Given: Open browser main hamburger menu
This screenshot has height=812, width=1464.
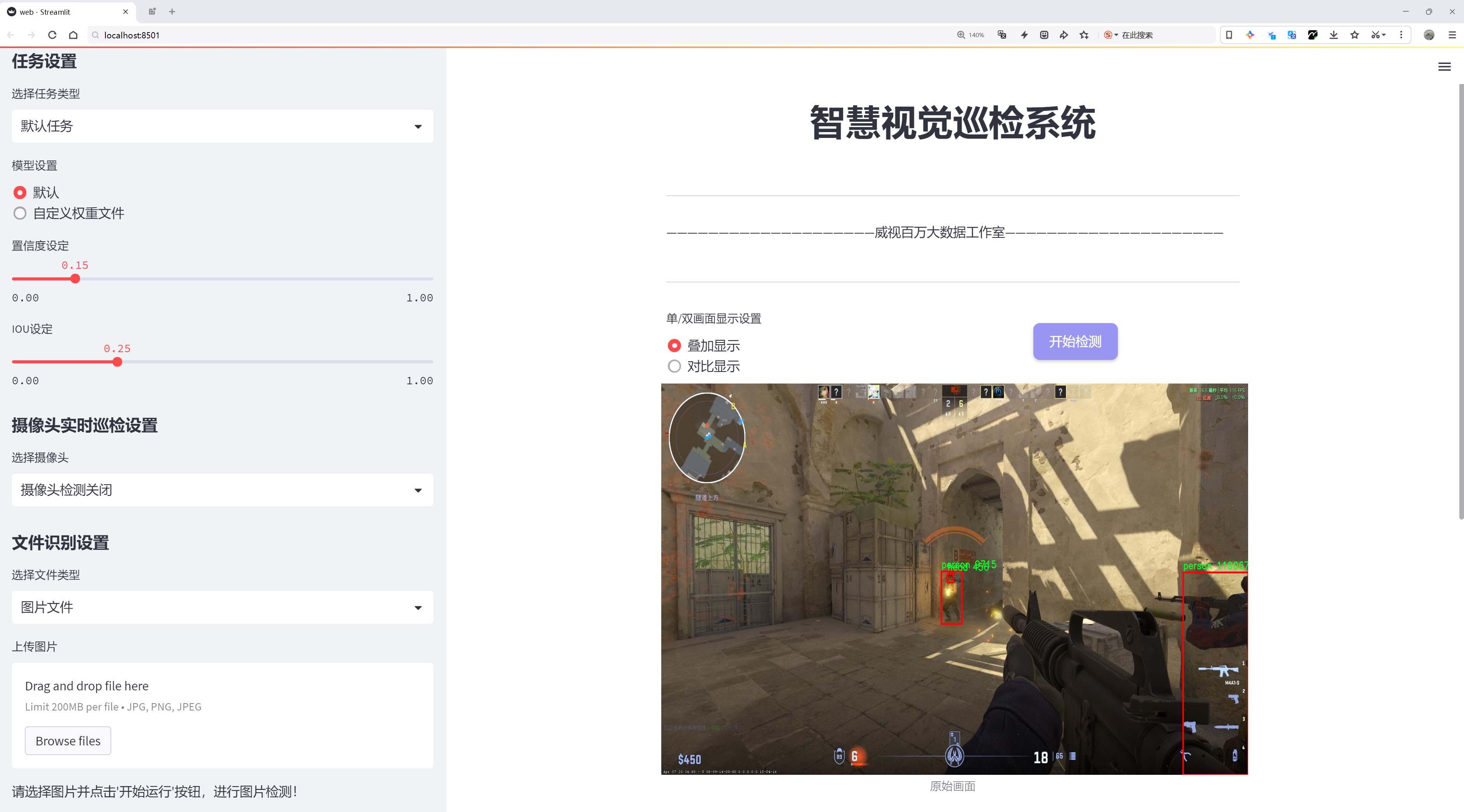Looking at the screenshot, I should click(x=1452, y=34).
